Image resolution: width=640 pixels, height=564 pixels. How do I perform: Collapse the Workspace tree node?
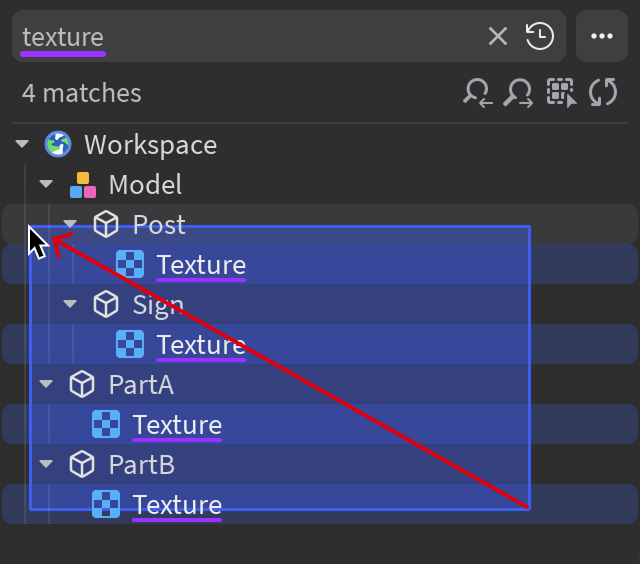pyautogui.click(x=22, y=145)
